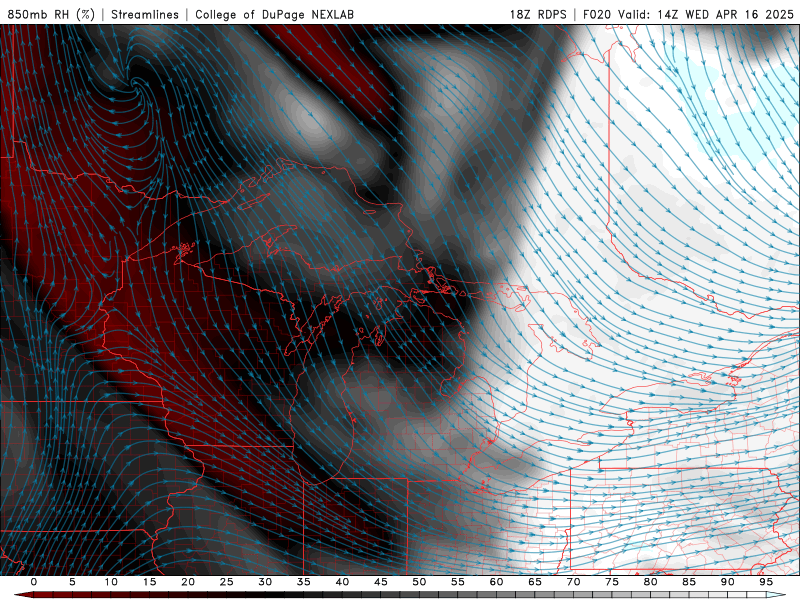This screenshot has width=800, height=600.
Task: Select the '18Z RDPS' model run label
Action: 538,14
